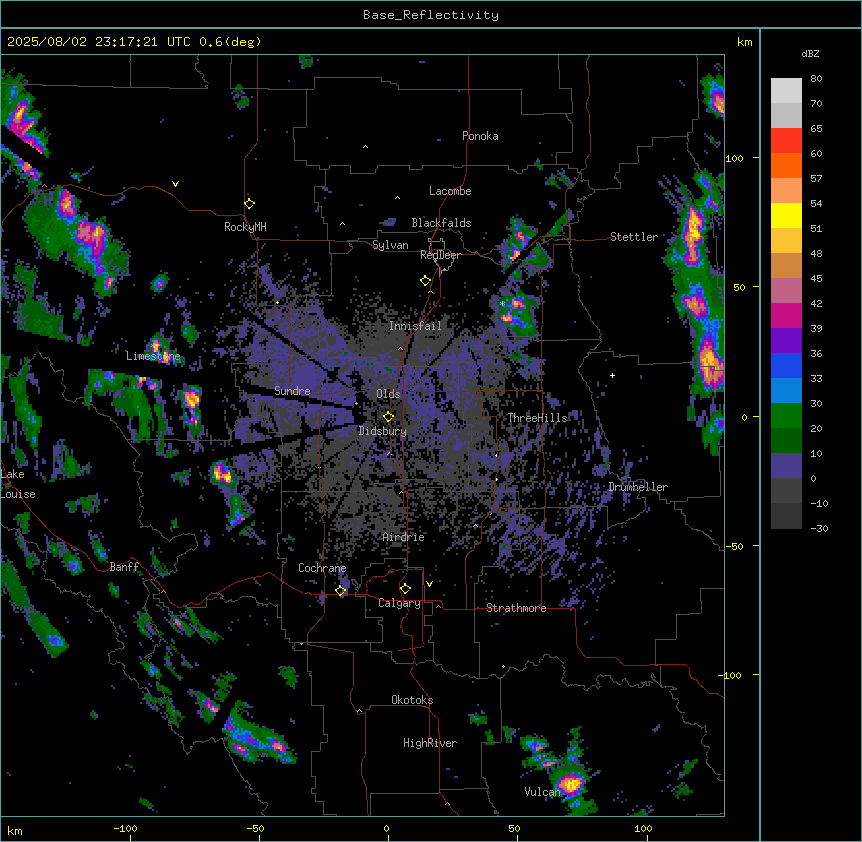Click the -100 tick label on bottom axis
862x842 pixels.
(x=125, y=828)
